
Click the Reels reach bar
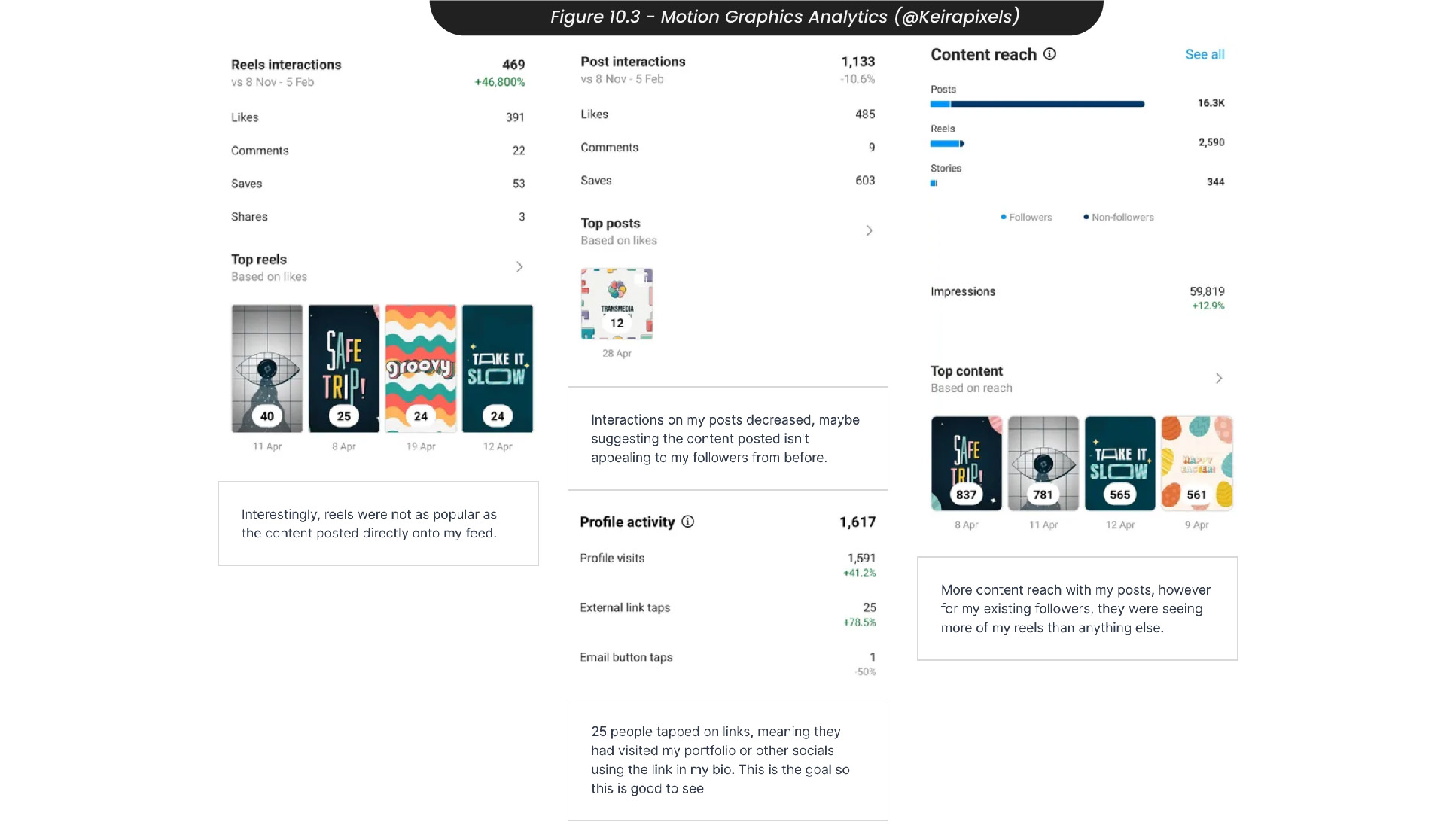coord(947,143)
